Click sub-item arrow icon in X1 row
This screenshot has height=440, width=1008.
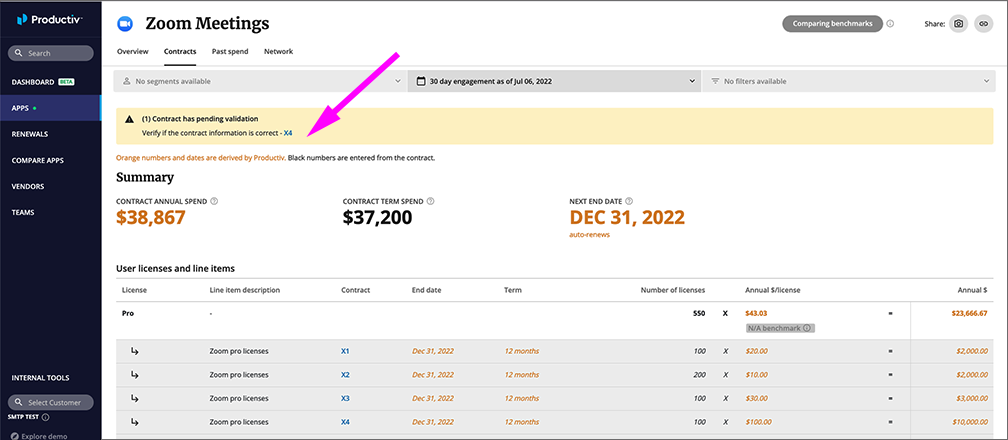[134, 351]
